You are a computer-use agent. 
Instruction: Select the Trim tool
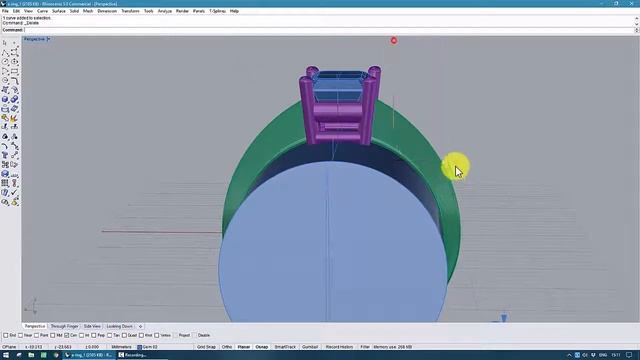point(5,127)
